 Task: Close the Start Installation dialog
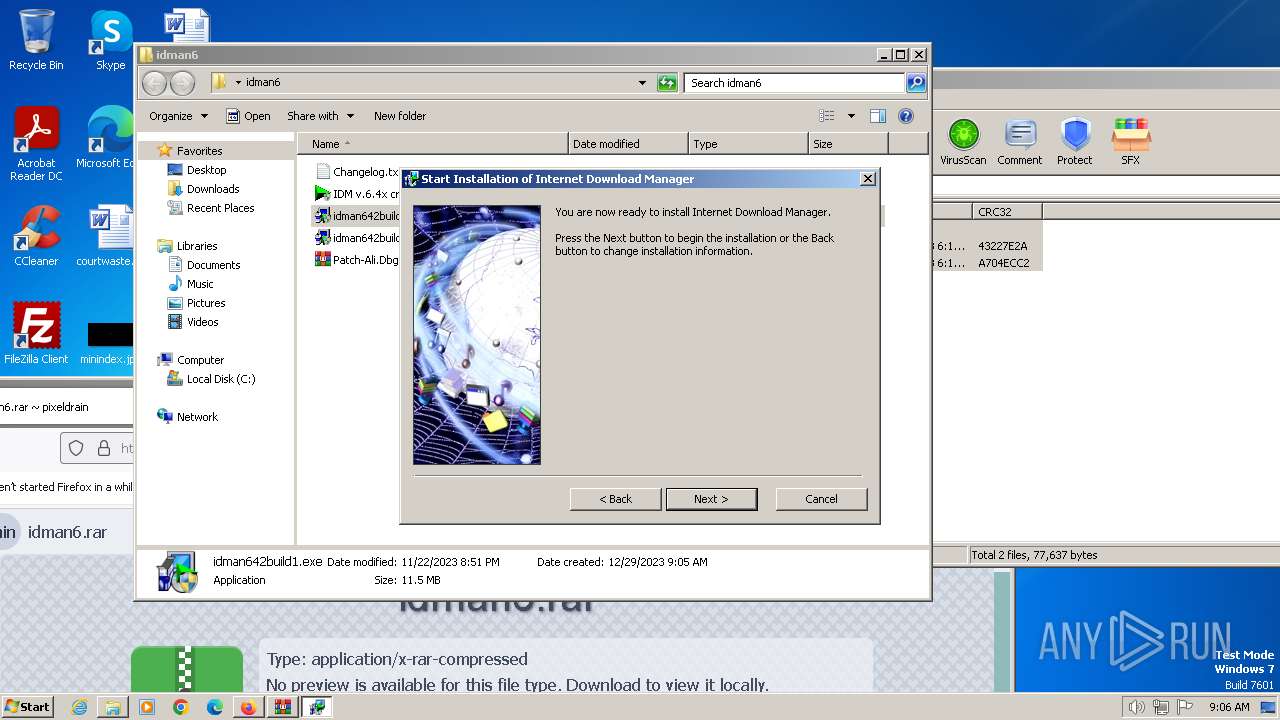tap(868, 178)
